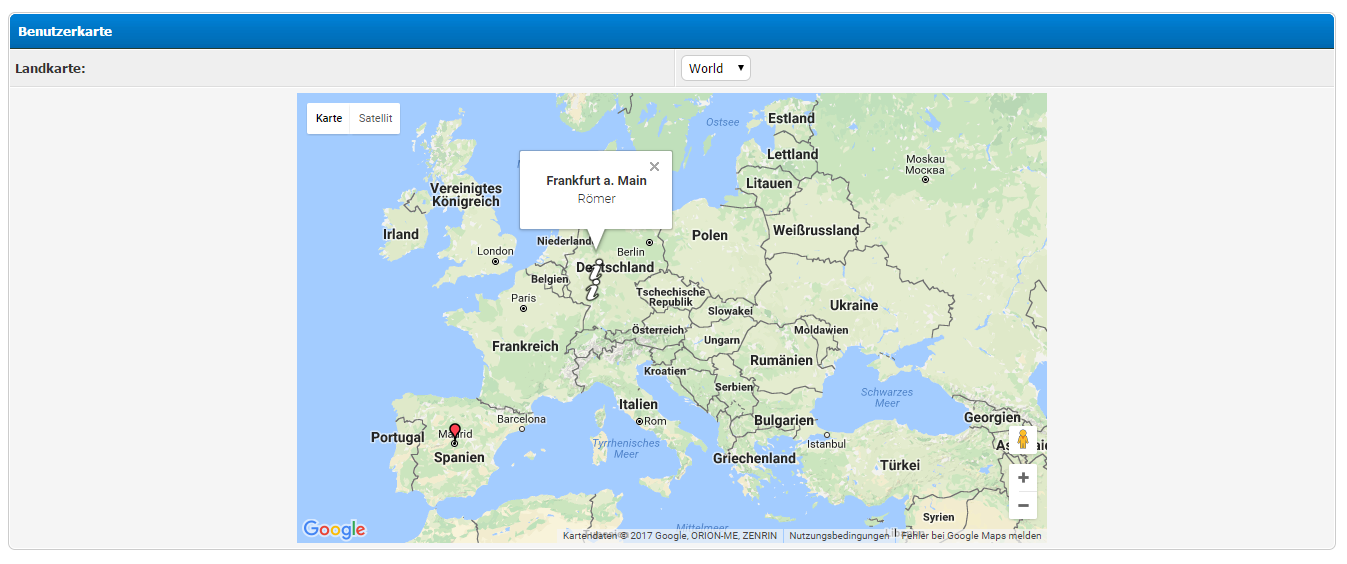1347x564 pixels.
Task: Click the Italien country label
Action: point(639,404)
